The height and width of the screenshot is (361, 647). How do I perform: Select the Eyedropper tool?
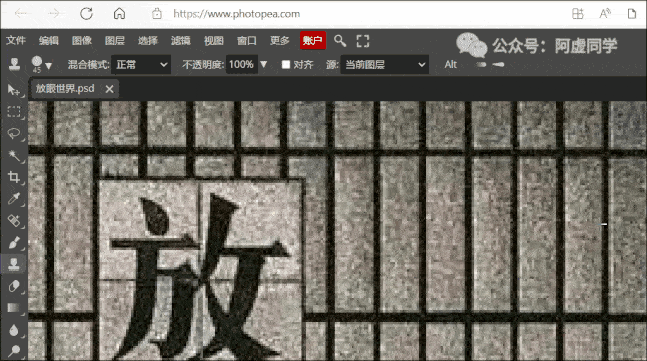pyautogui.click(x=14, y=199)
